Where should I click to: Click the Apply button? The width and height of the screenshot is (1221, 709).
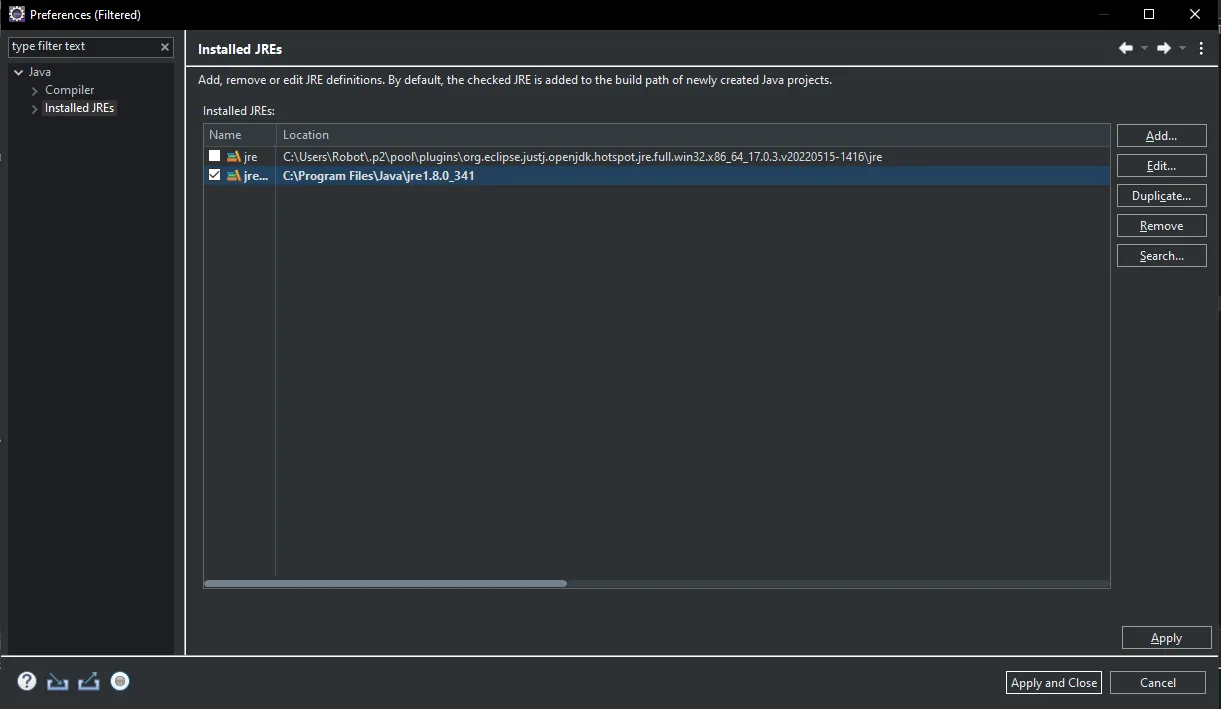[x=1167, y=638]
